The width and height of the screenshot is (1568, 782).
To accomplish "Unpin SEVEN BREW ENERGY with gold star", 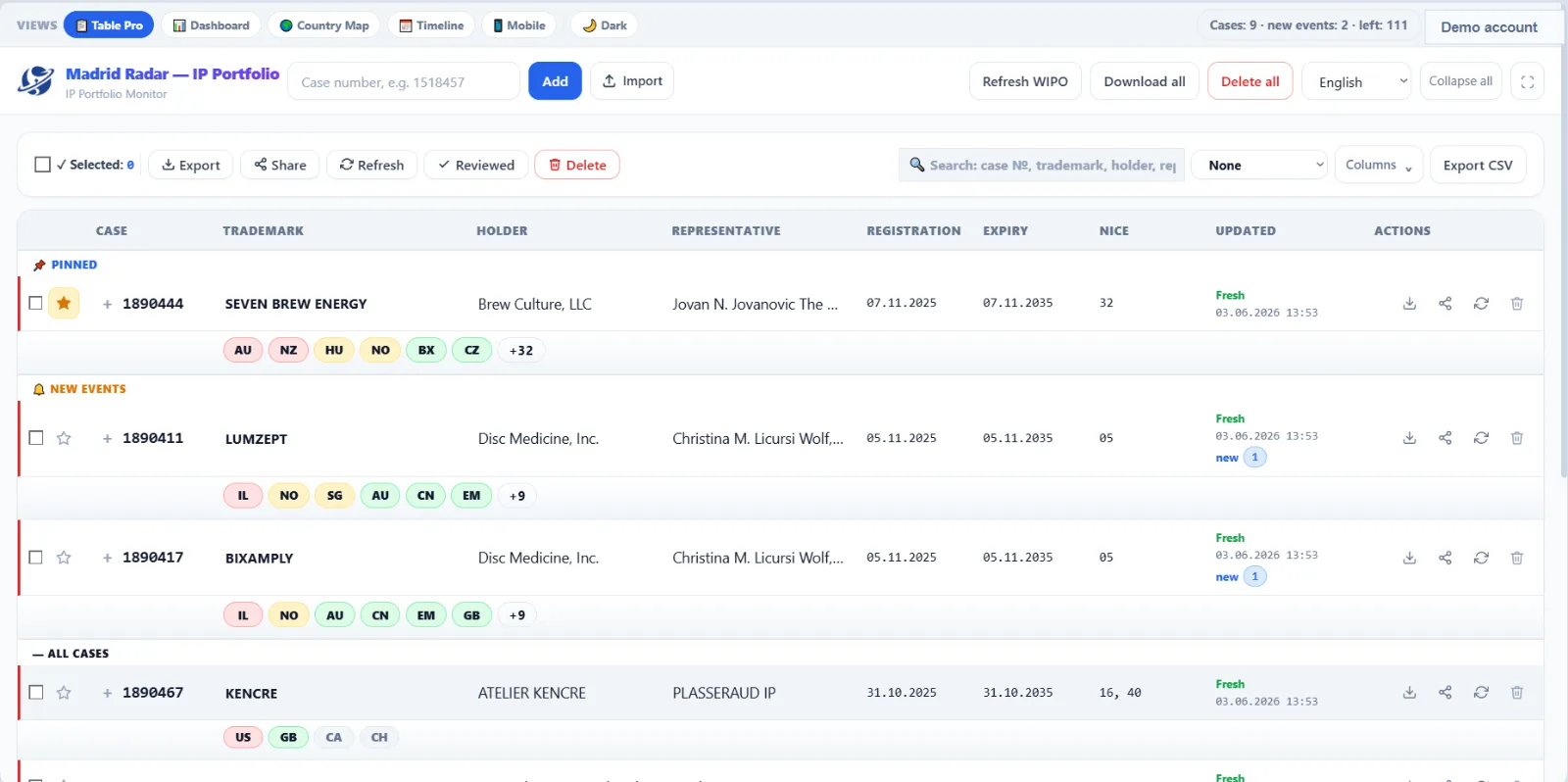I will (x=64, y=303).
